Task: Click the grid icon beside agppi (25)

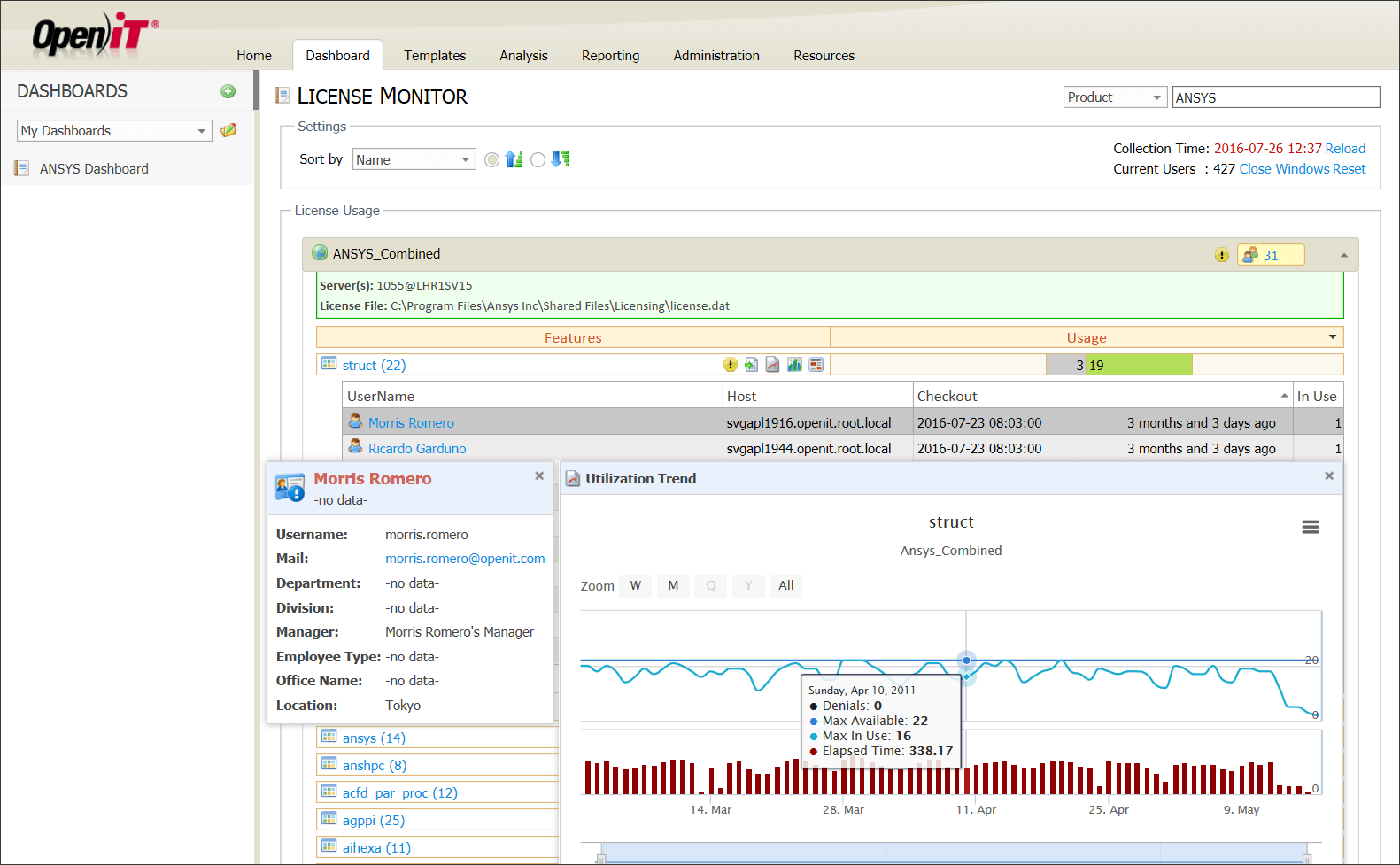Action: pos(329,819)
